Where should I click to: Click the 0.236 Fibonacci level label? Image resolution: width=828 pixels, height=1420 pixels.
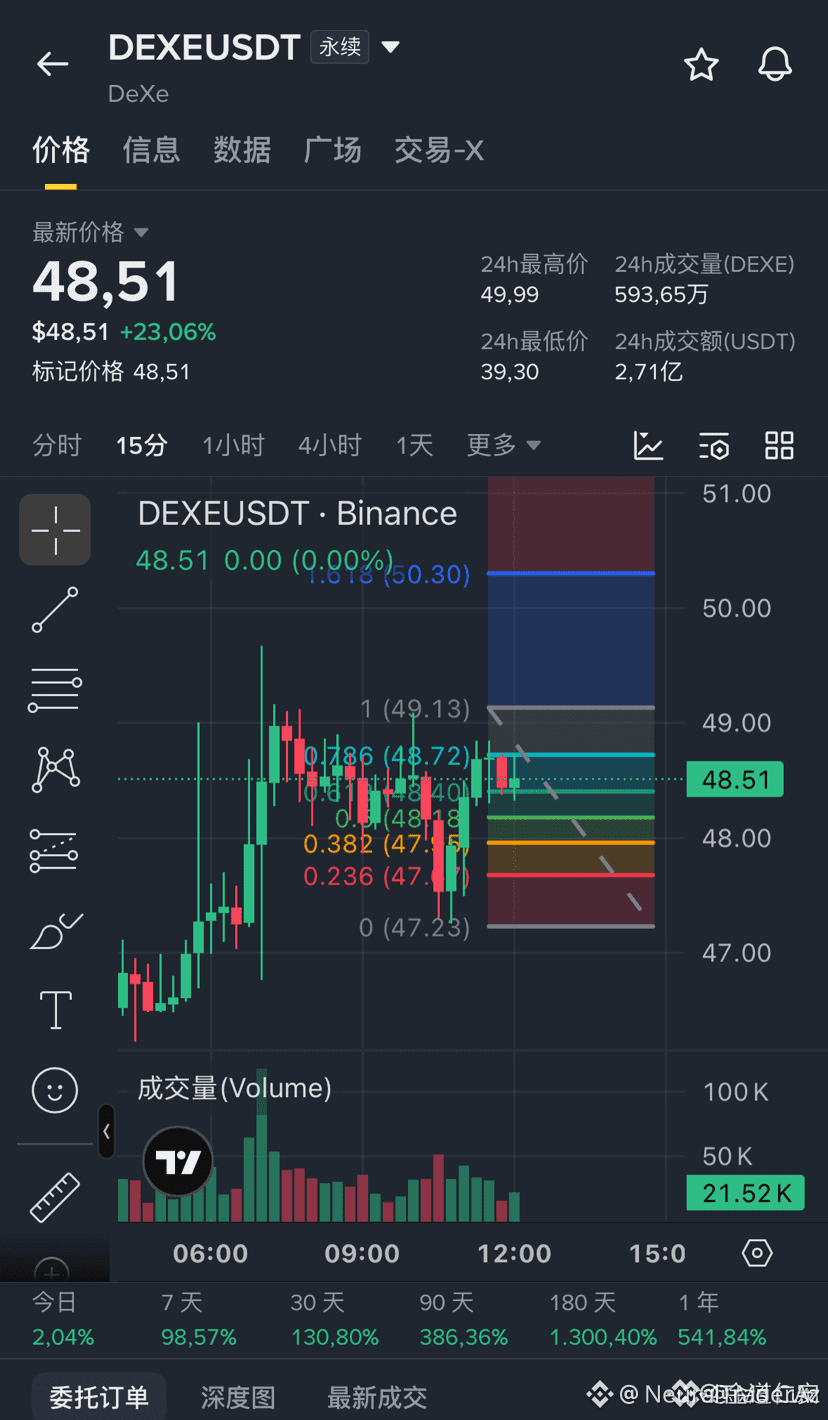click(x=386, y=876)
